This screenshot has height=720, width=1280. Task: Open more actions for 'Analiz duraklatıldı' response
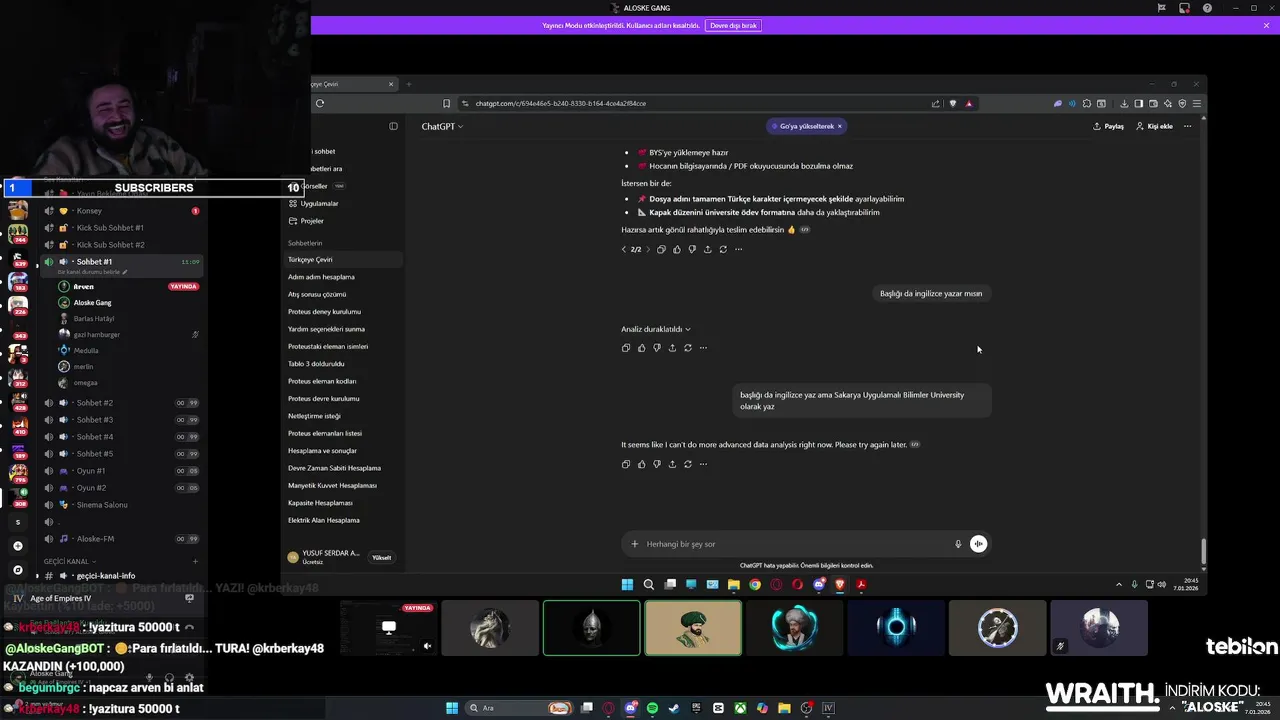703,348
